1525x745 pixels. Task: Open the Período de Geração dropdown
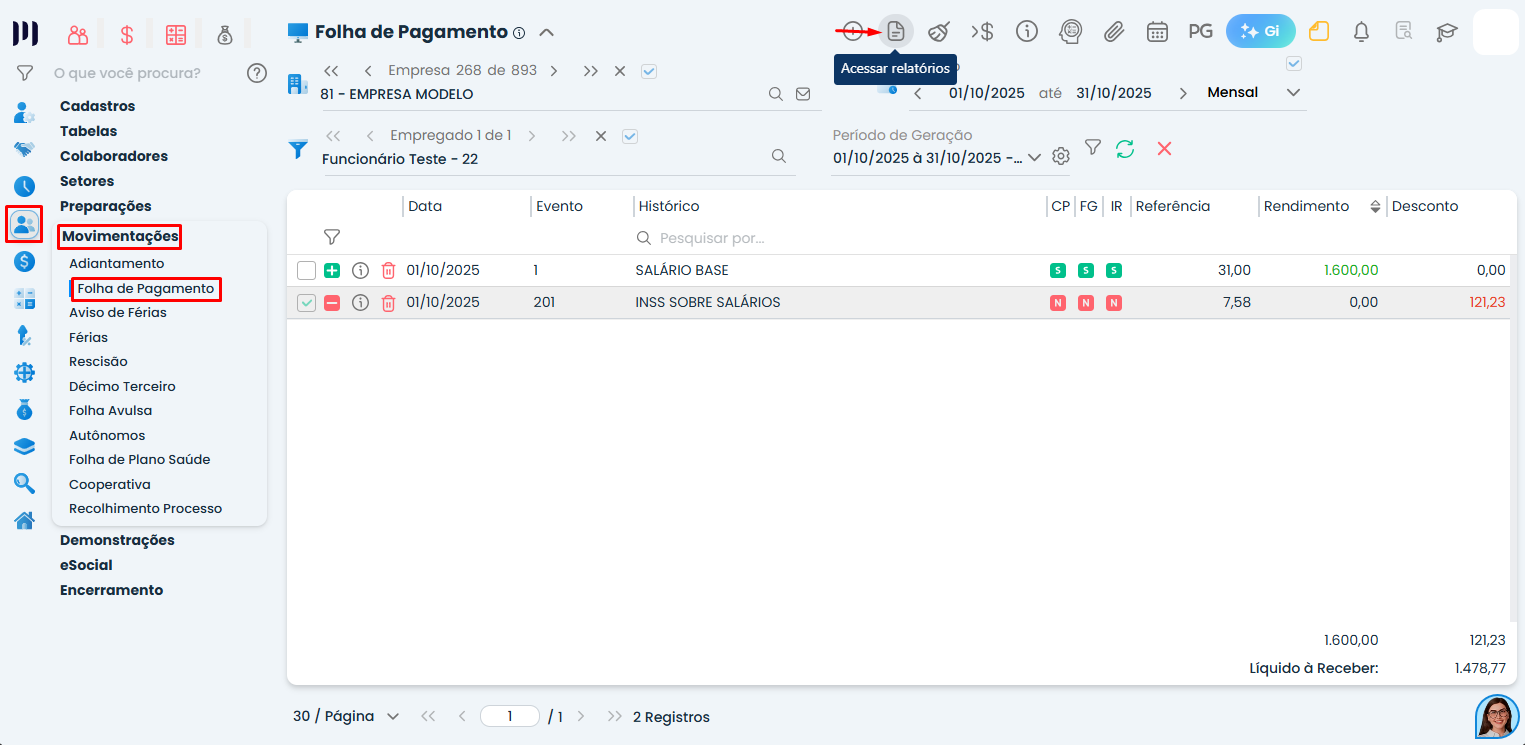(1035, 157)
